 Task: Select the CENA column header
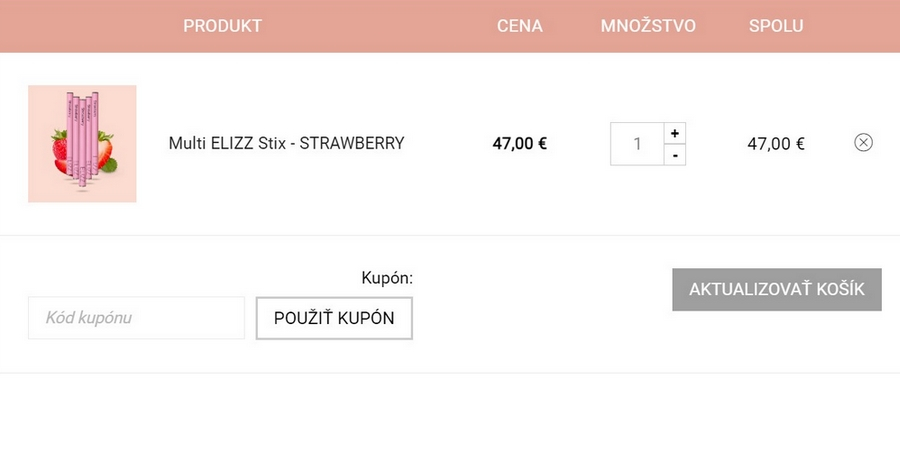pyautogui.click(x=520, y=26)
